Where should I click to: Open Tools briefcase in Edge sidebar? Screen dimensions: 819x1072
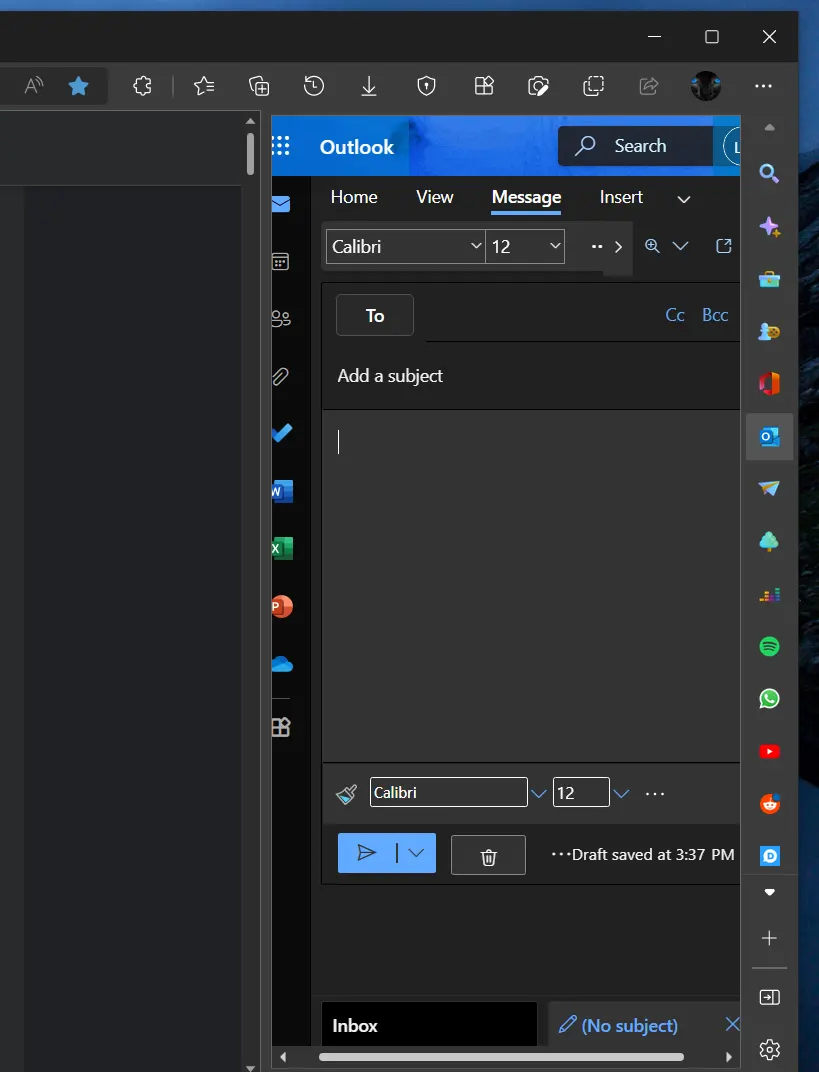pos(769,279)
